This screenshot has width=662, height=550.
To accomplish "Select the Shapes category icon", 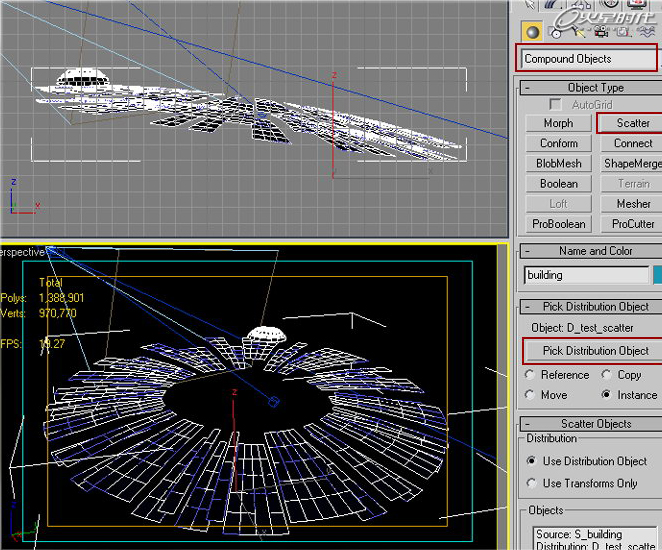I will coord(556,31).
